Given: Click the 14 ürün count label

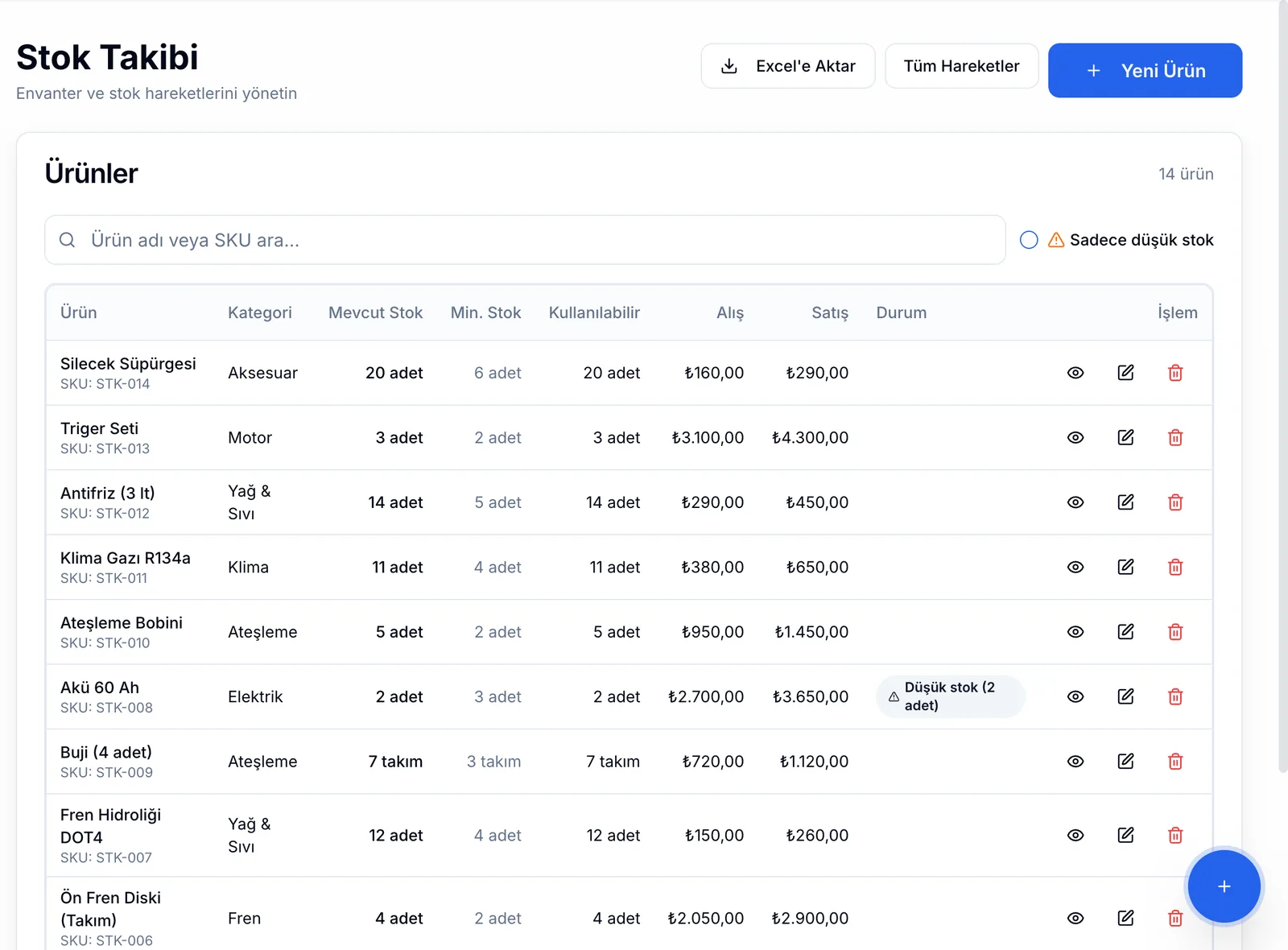Looking at the screenshot, I should (1186, 174).
